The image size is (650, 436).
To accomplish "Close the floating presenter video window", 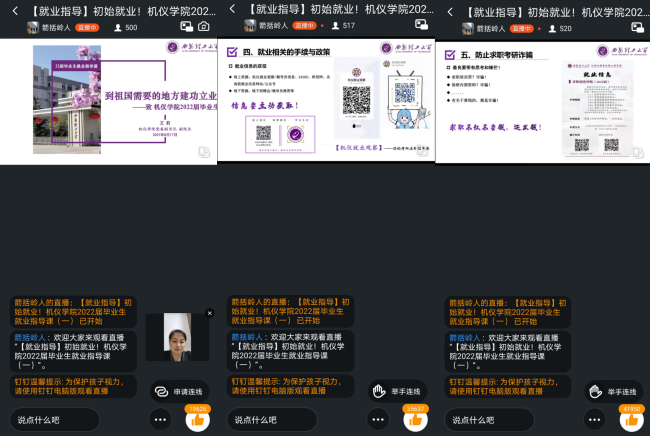I will point(209,313).
